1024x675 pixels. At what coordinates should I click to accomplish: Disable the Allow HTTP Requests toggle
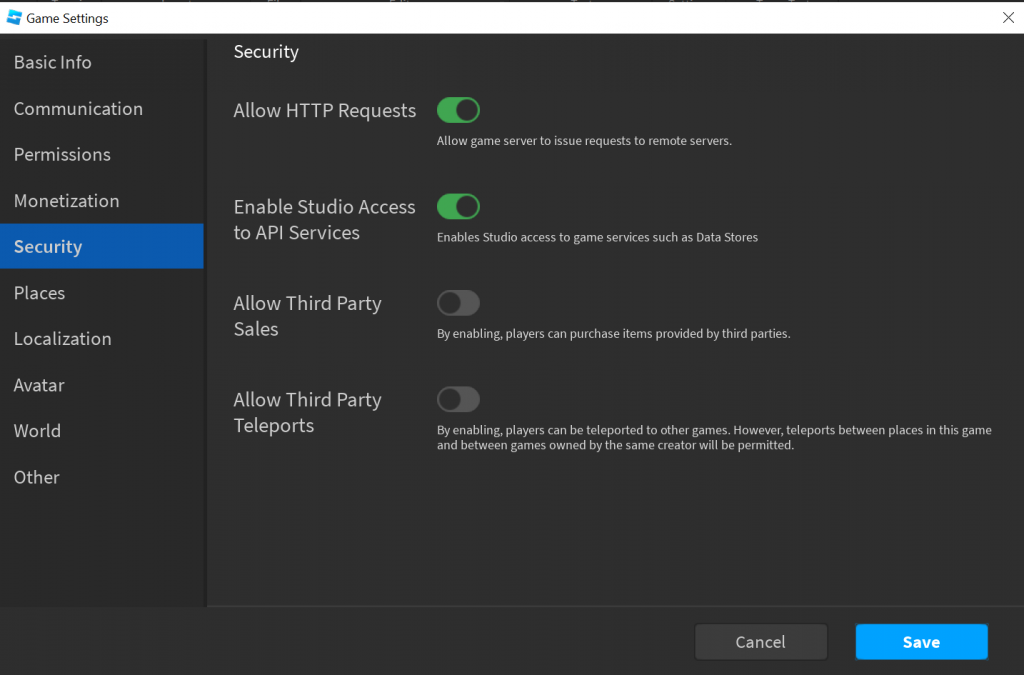click(458, 110)
